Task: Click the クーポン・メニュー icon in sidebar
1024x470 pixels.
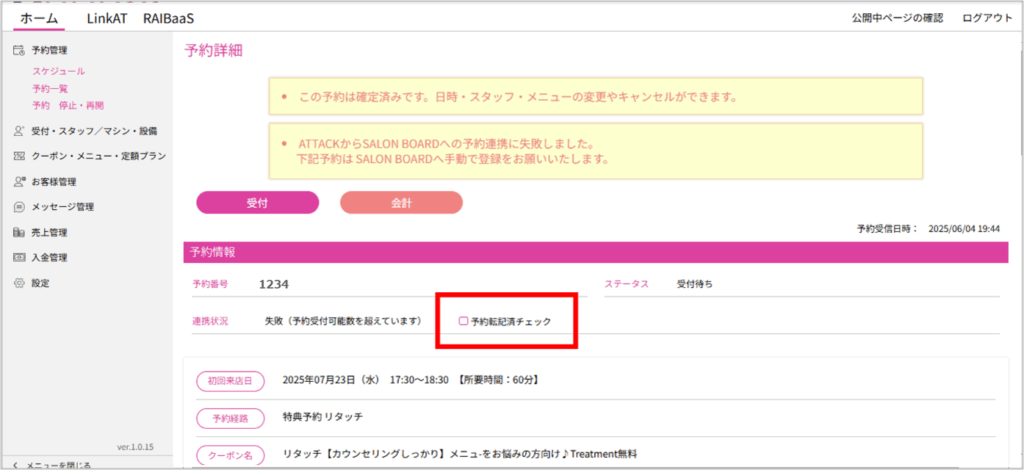Action: 19,156
